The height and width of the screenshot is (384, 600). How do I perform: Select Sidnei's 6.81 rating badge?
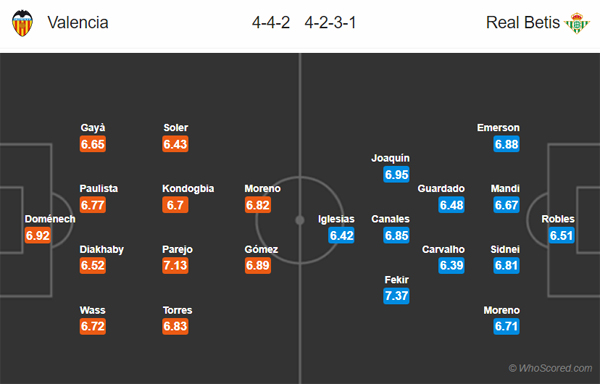click(506, 265)
